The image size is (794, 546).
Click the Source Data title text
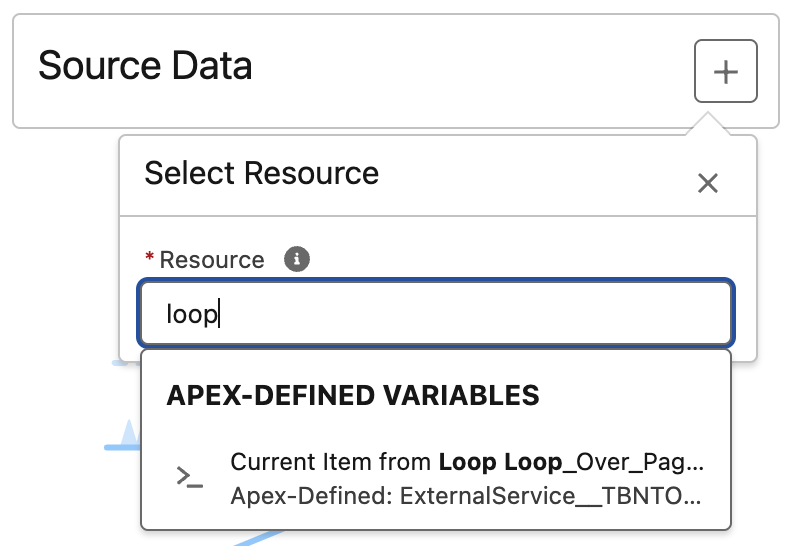tap(145, 65)
